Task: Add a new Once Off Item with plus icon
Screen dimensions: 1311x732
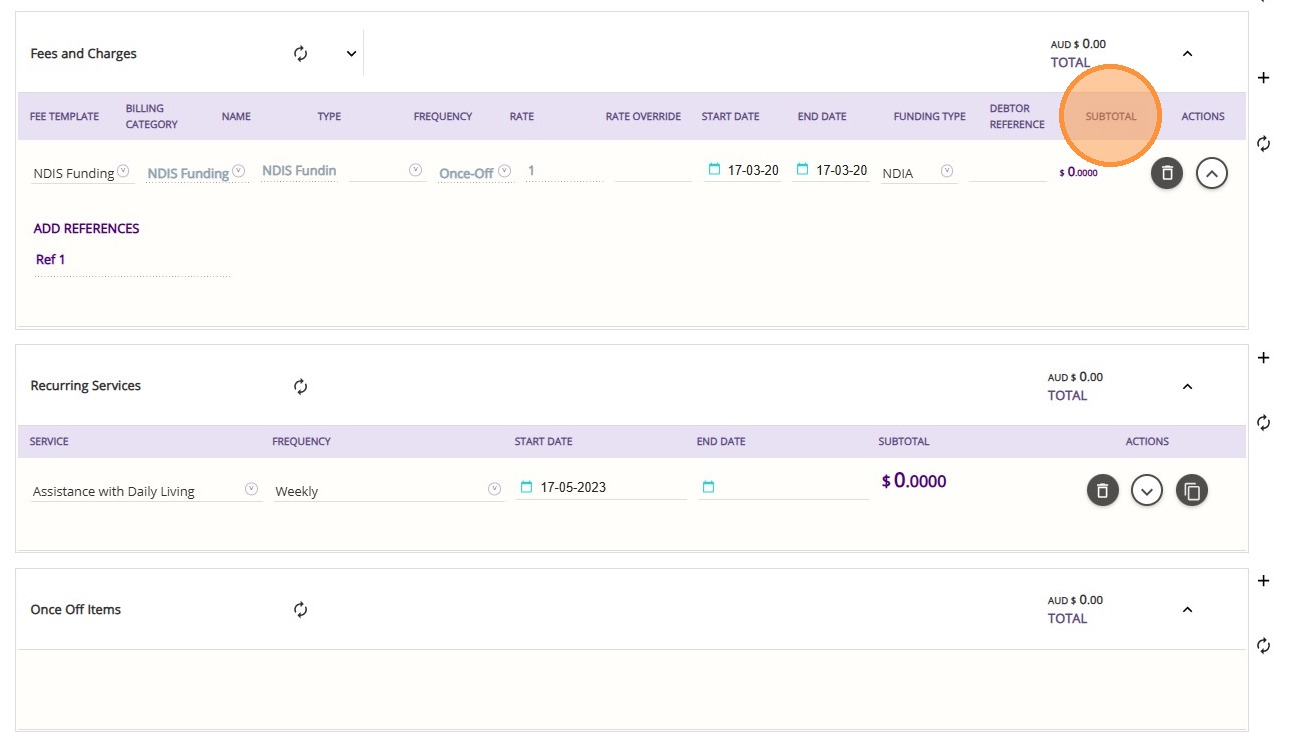Action: [x=1264, y=581]
